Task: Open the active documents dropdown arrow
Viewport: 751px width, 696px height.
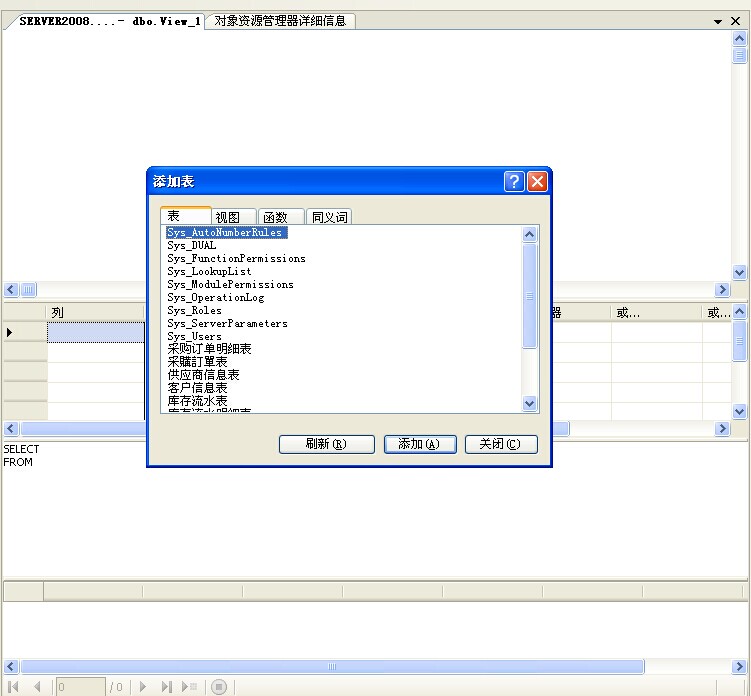Action: (x=717, y=22)
